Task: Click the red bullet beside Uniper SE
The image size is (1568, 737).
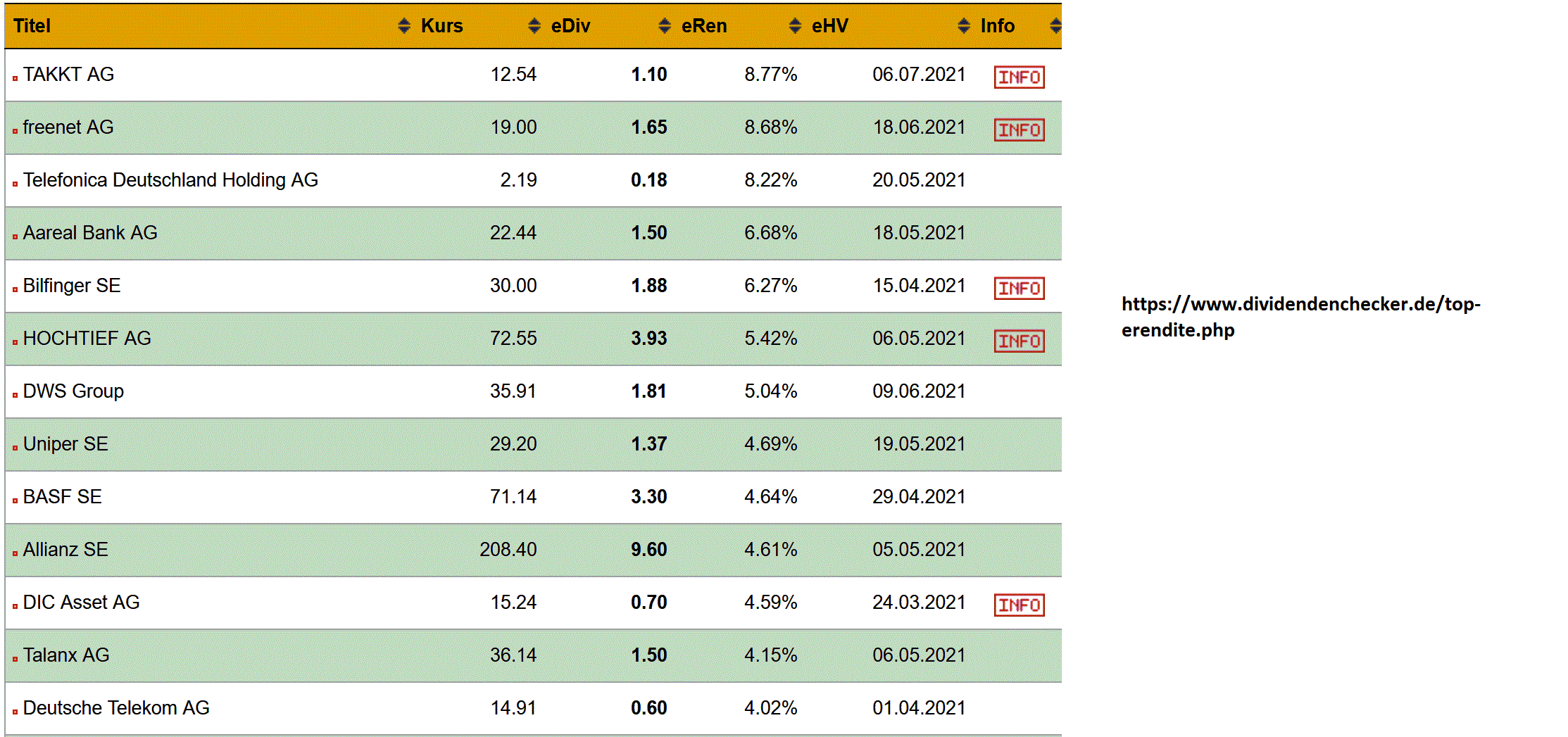Action: 15,448
